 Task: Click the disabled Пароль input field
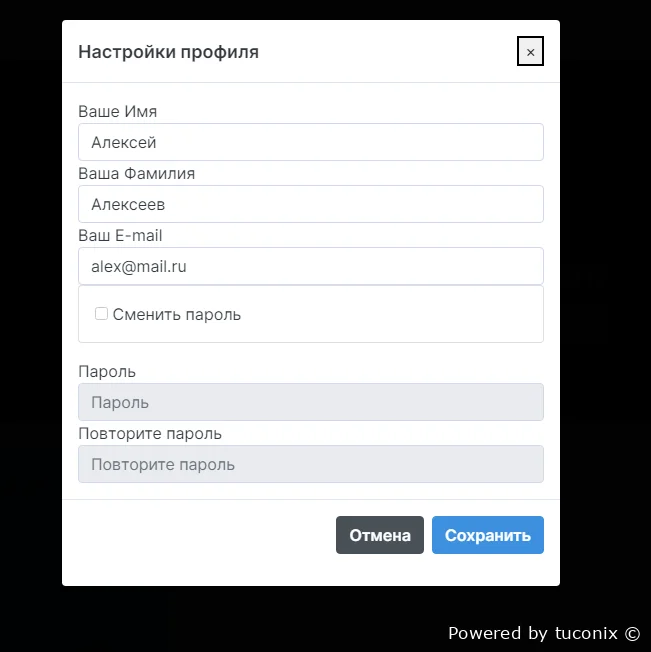pos(311,402)
